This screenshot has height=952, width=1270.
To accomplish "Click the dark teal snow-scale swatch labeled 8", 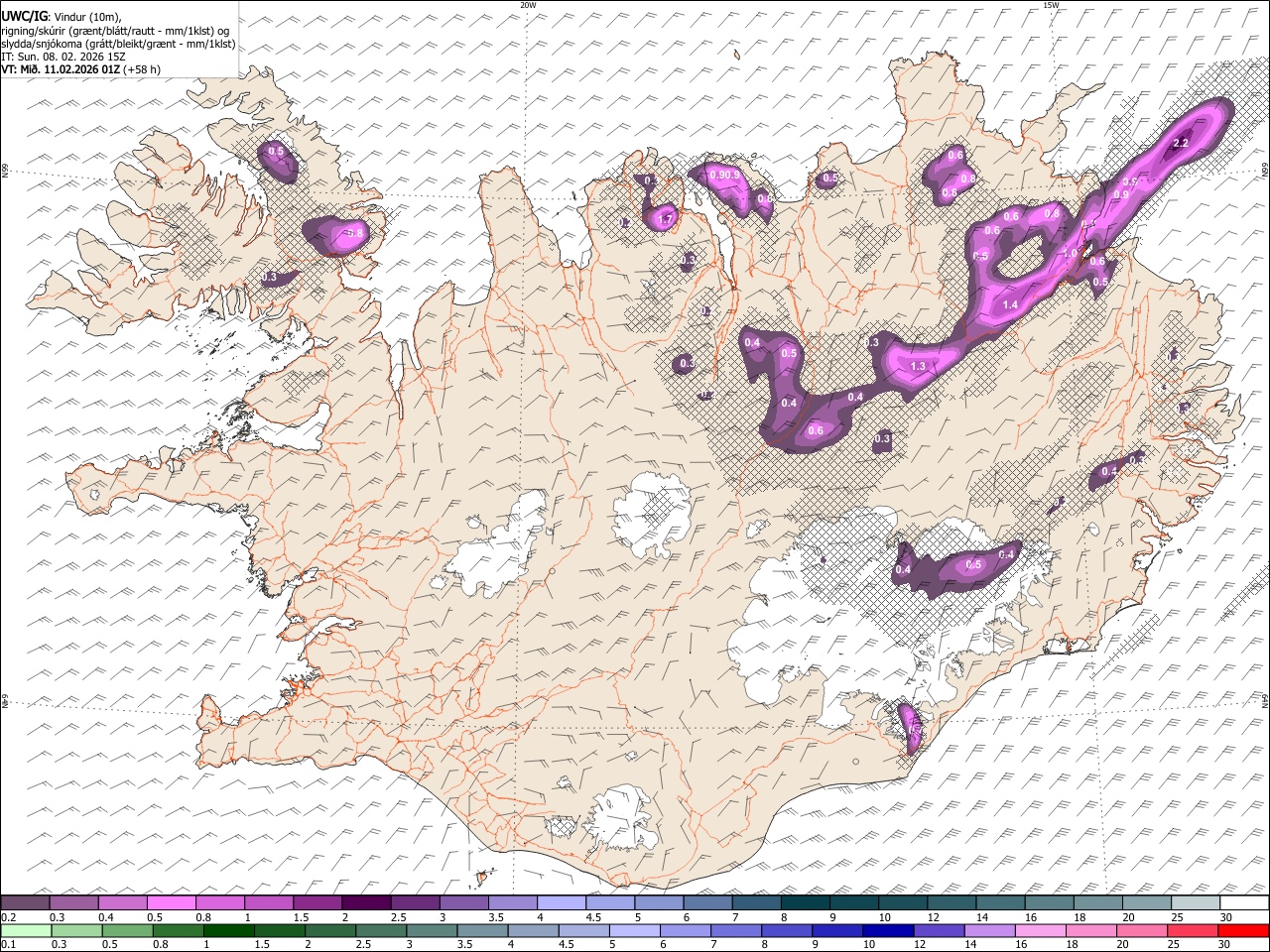I will (805, 902).
